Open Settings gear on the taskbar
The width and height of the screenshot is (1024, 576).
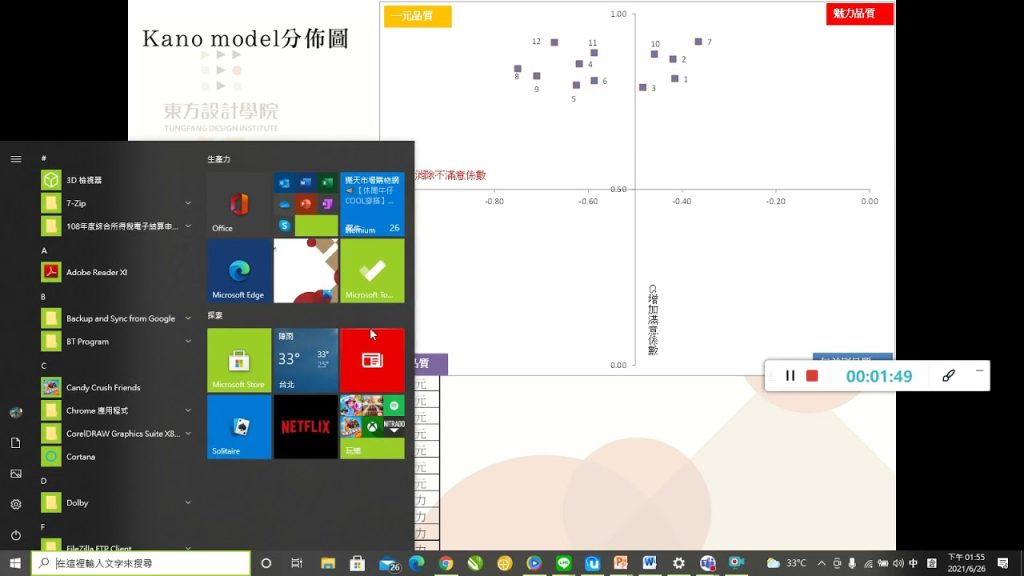coord(679,563)
